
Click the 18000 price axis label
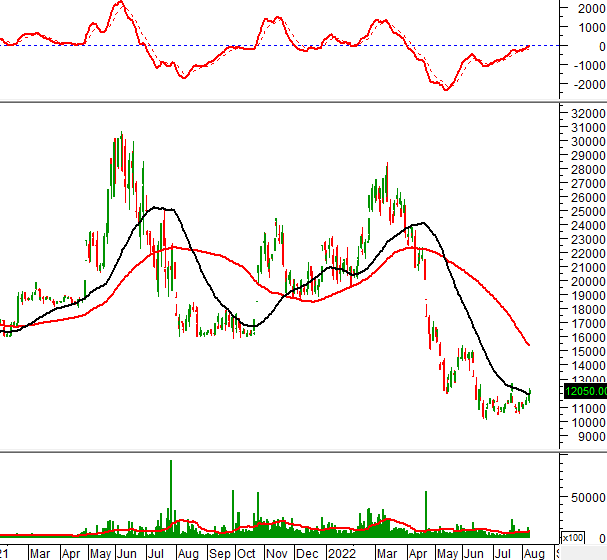[588, 309]
